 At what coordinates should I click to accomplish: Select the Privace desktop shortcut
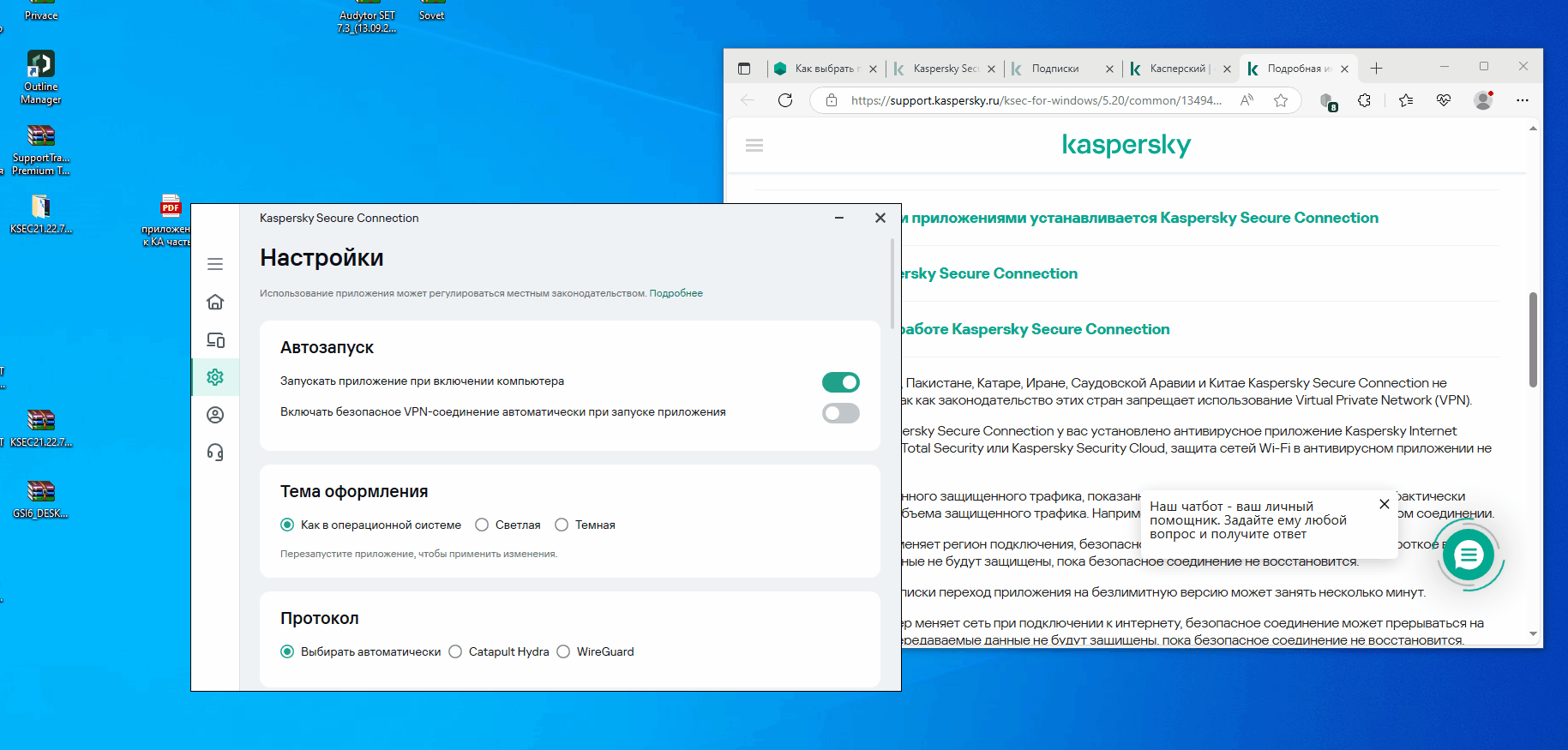[41, 10]
